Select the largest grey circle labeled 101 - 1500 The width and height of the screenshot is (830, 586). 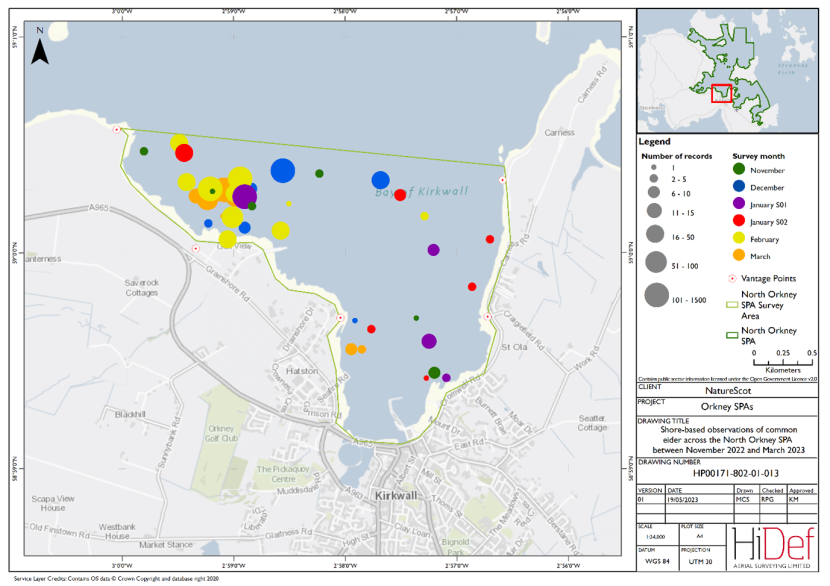657,295
